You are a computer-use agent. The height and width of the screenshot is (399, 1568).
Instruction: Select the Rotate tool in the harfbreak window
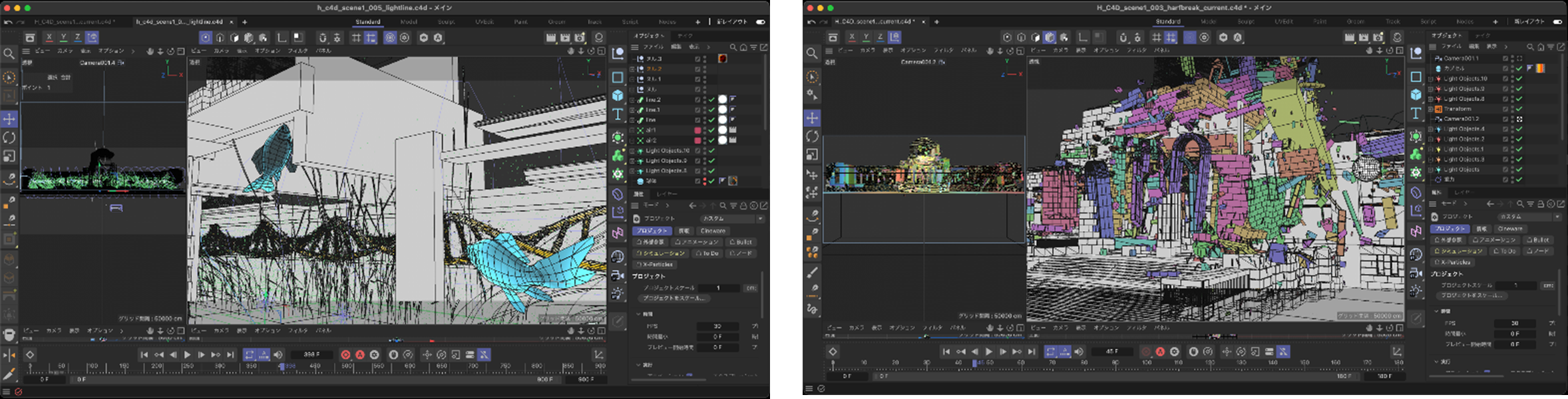point(812,136)
